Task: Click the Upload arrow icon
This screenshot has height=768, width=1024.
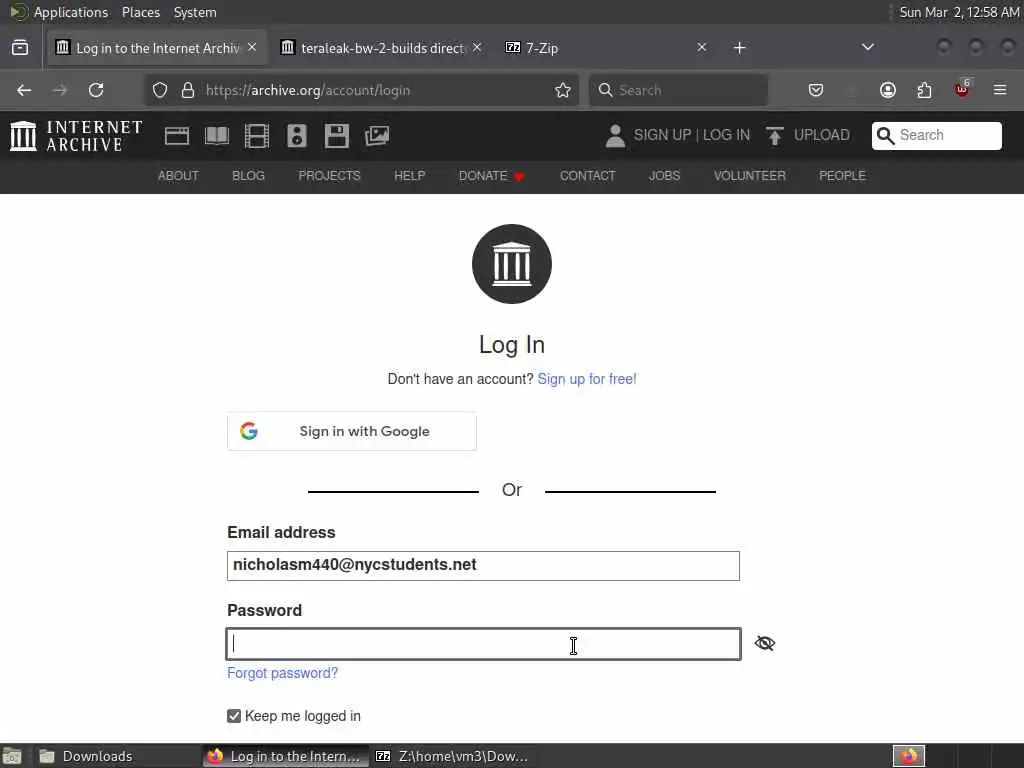Action: [775, 136]
